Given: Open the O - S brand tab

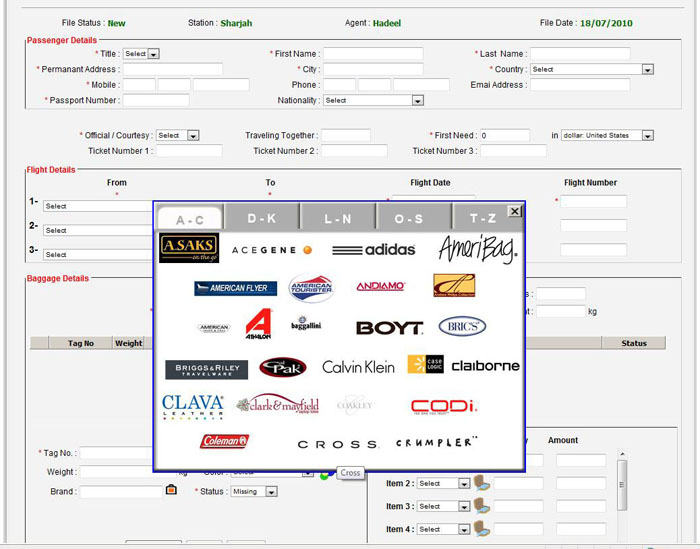Looking at the screenshot, I should point(408,217).
